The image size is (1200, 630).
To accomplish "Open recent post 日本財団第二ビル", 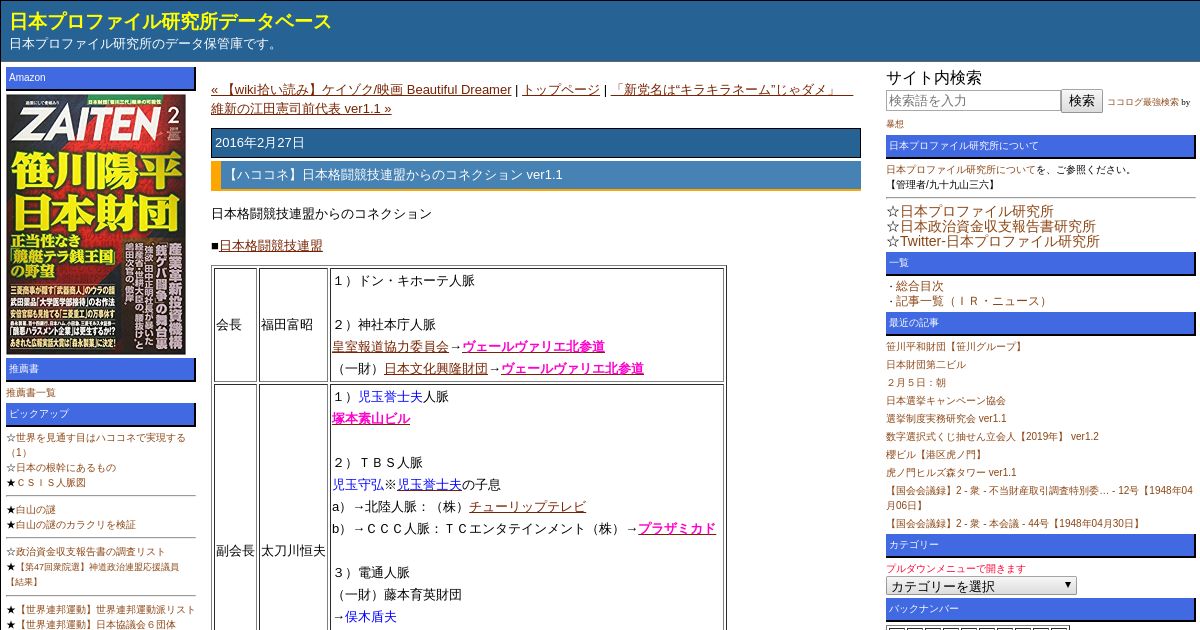I will pos(926,365).
